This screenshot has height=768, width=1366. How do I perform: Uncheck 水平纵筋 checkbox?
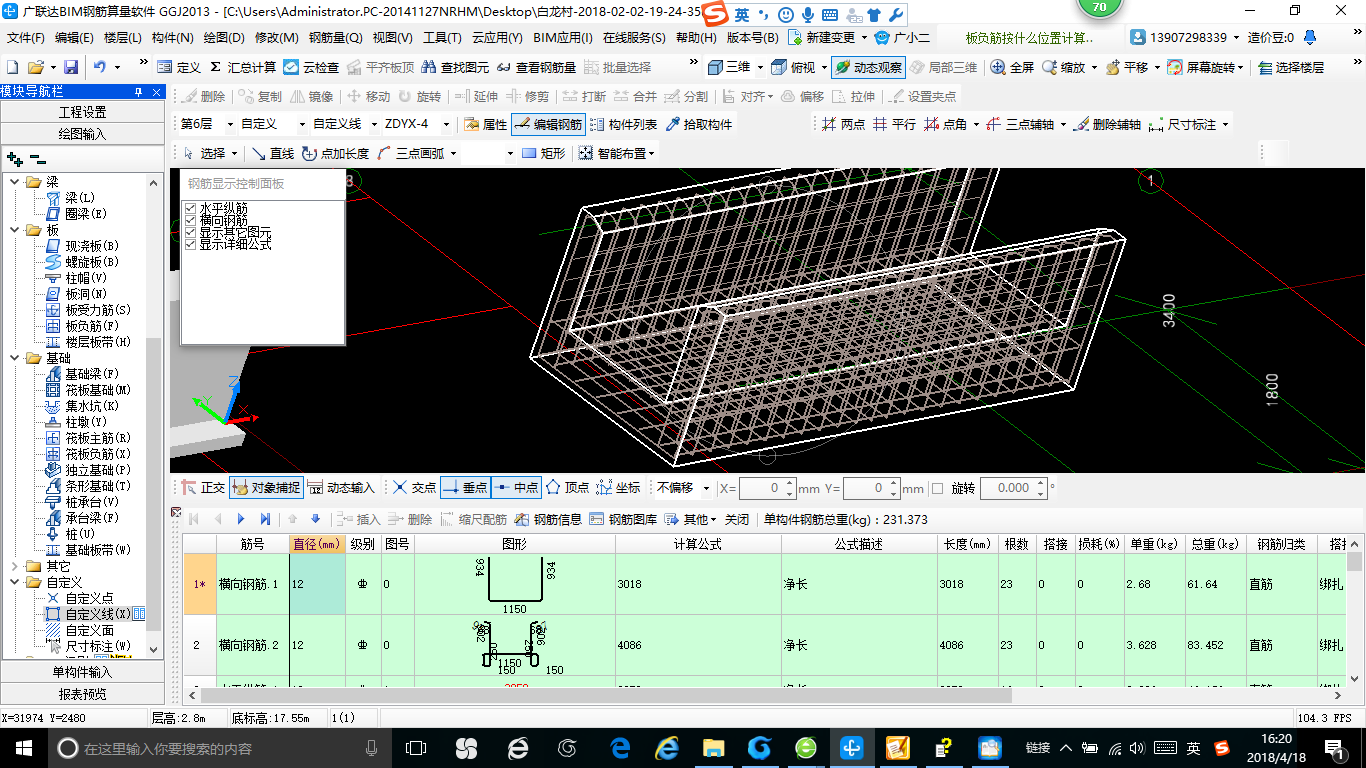190,208
